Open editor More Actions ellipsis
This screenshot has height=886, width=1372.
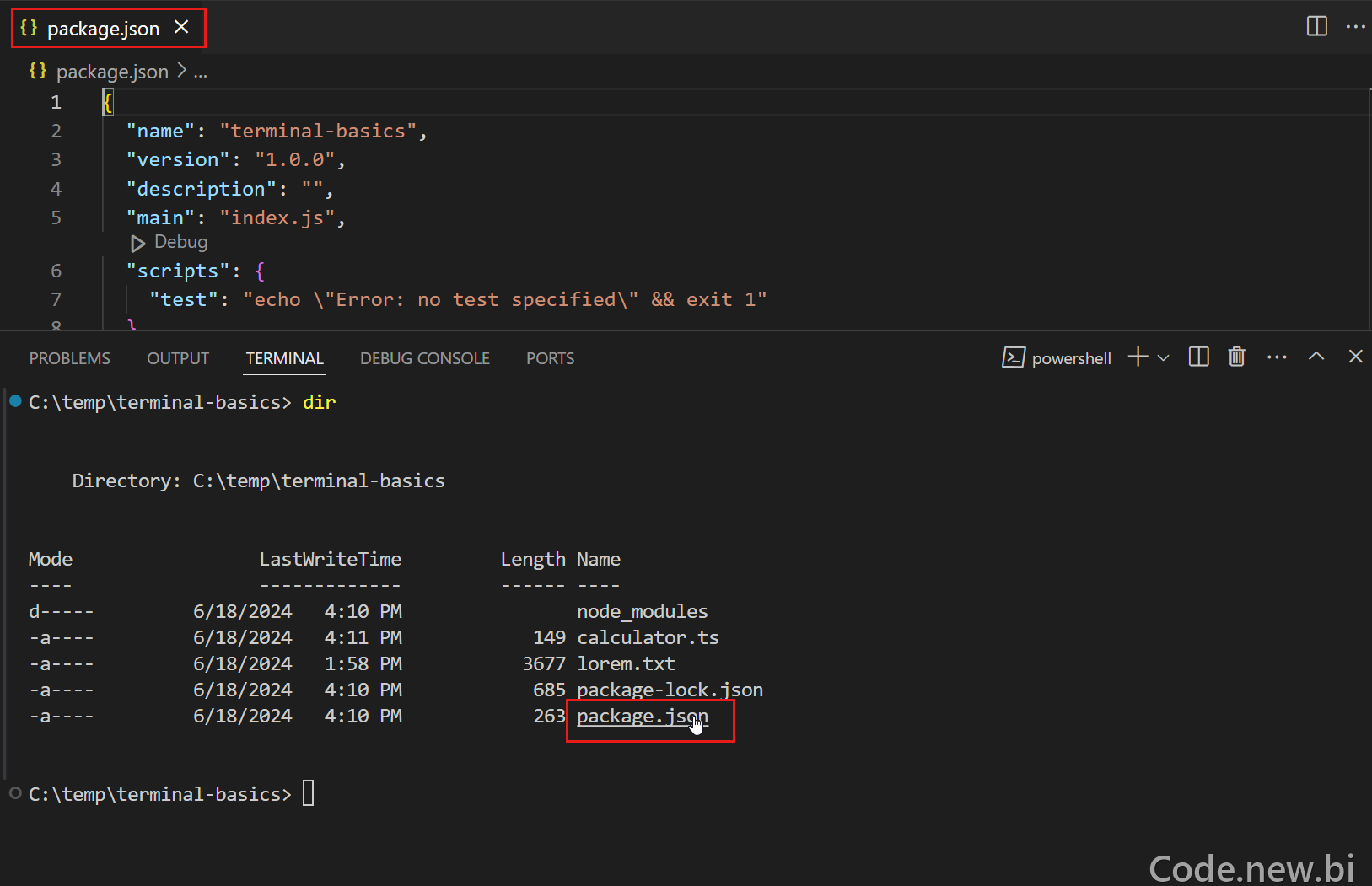click(x=1355, y=27)
